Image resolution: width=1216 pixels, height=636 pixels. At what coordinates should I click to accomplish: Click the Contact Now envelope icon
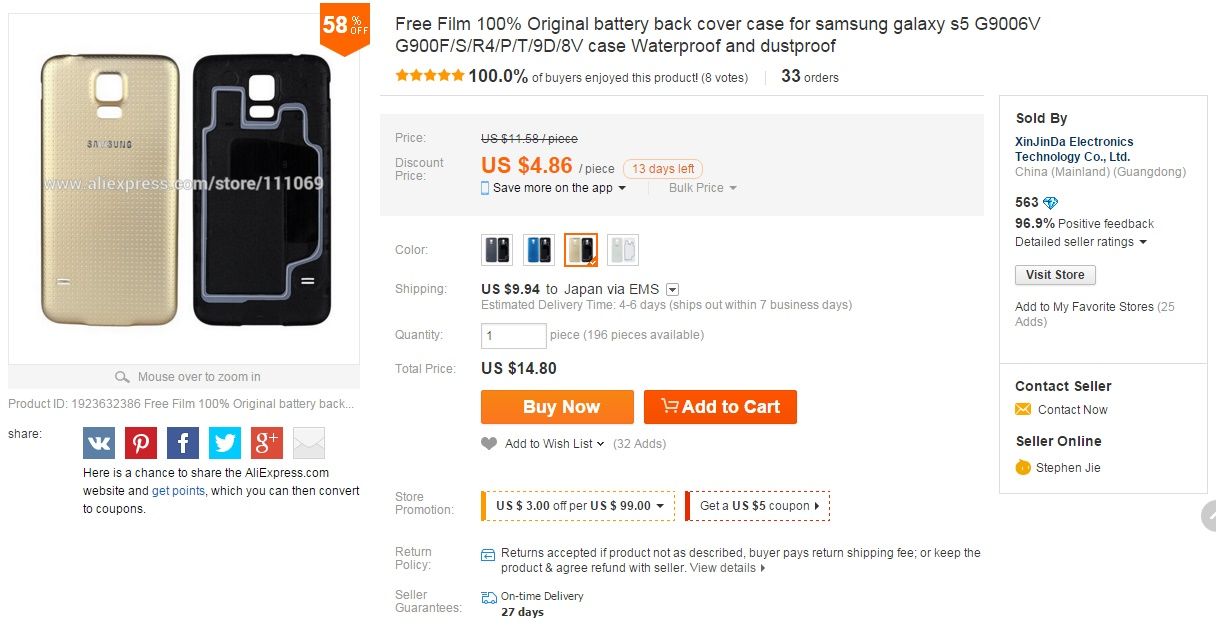point(1023,409)
